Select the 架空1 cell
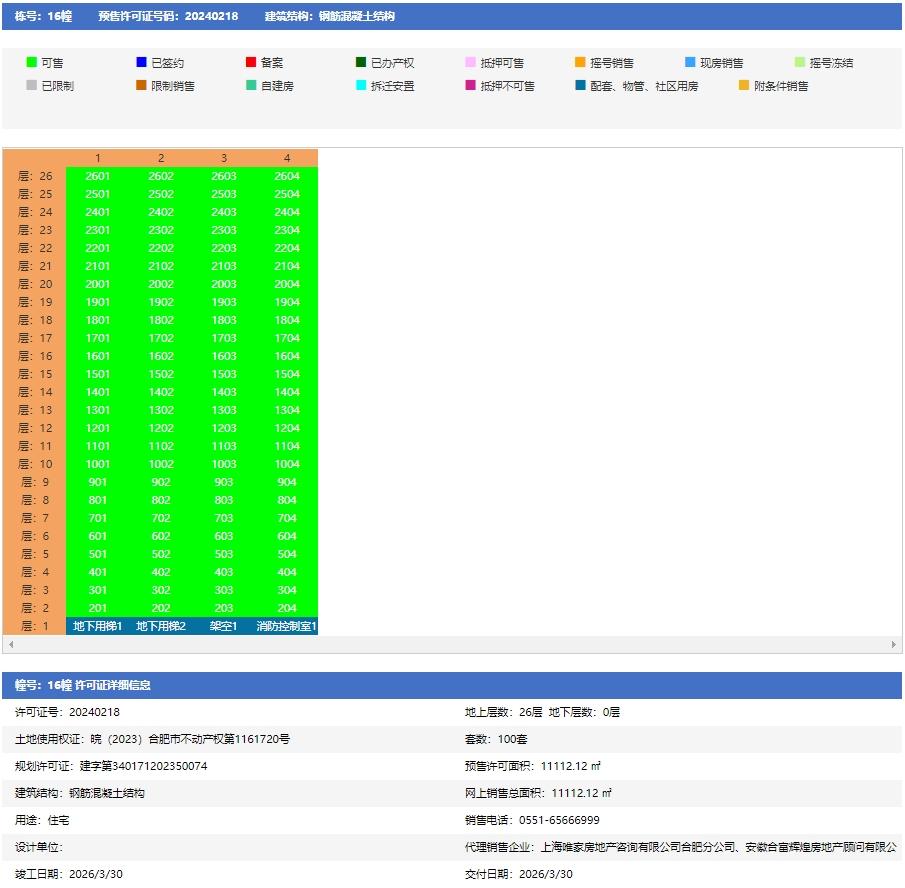The width and height of the screenshot is (905, 888). click(x=224, y=626)
